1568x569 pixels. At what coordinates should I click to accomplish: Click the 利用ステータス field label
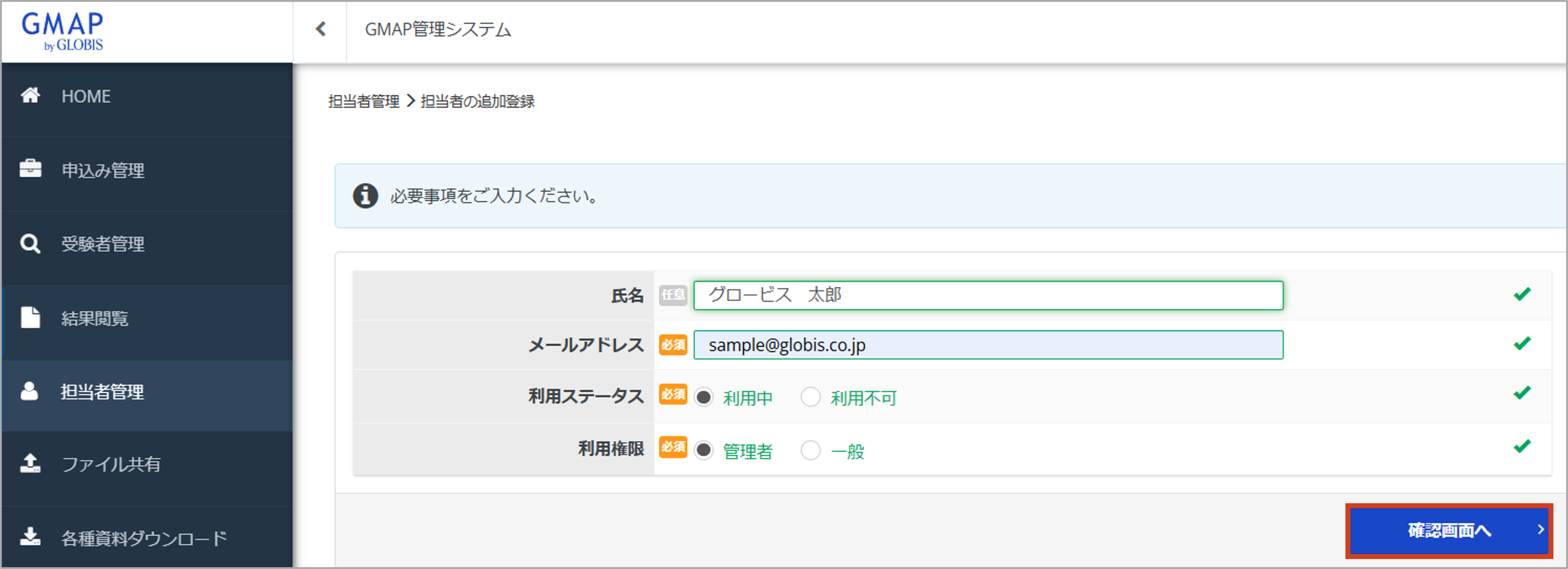586,396
